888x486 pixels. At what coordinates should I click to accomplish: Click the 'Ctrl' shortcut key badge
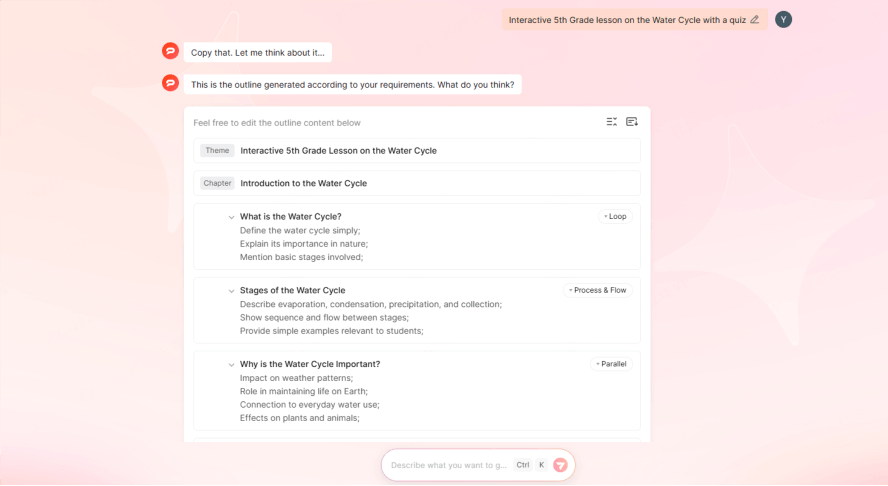coord(523,465)
